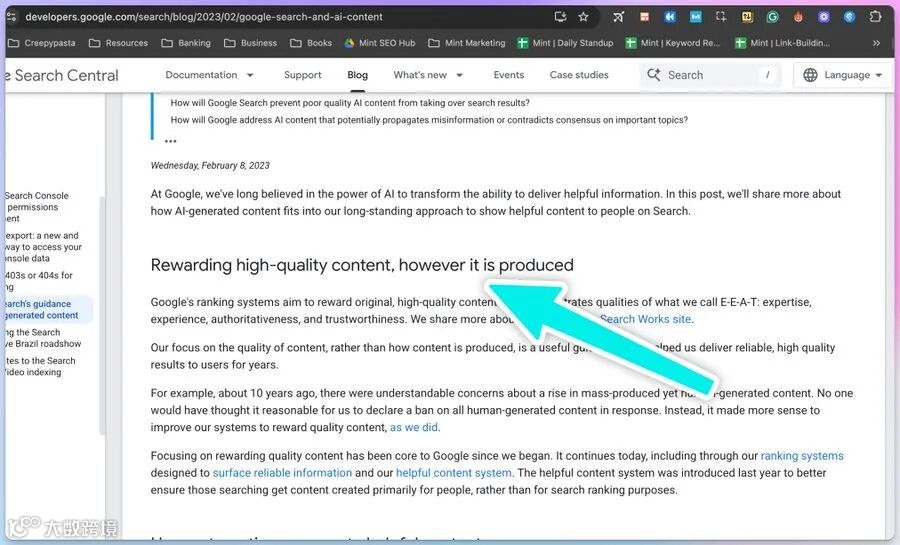
Task: Open the Grammarly extension icon
Action: pyautogui.click(x=773, y=17)
